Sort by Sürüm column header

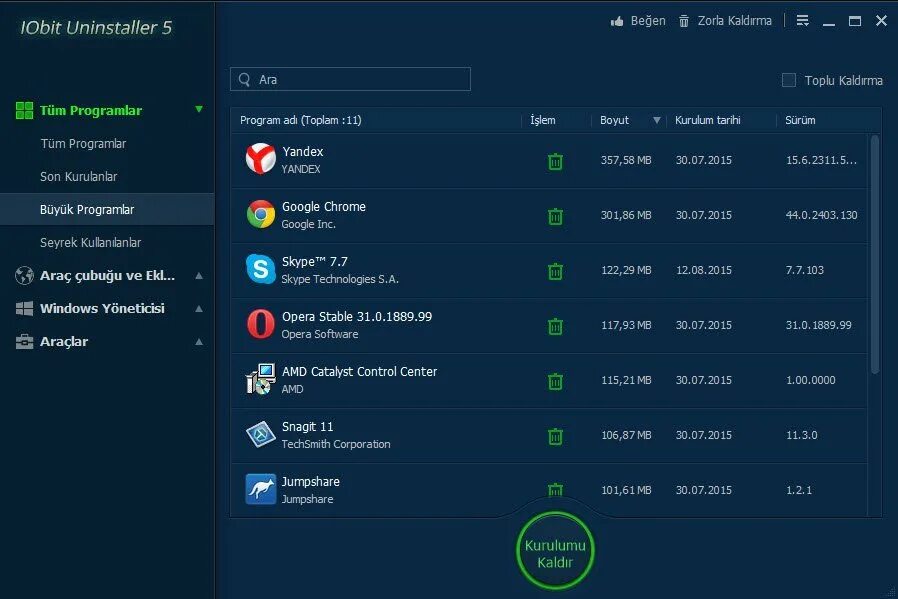(x=800, y=120)
